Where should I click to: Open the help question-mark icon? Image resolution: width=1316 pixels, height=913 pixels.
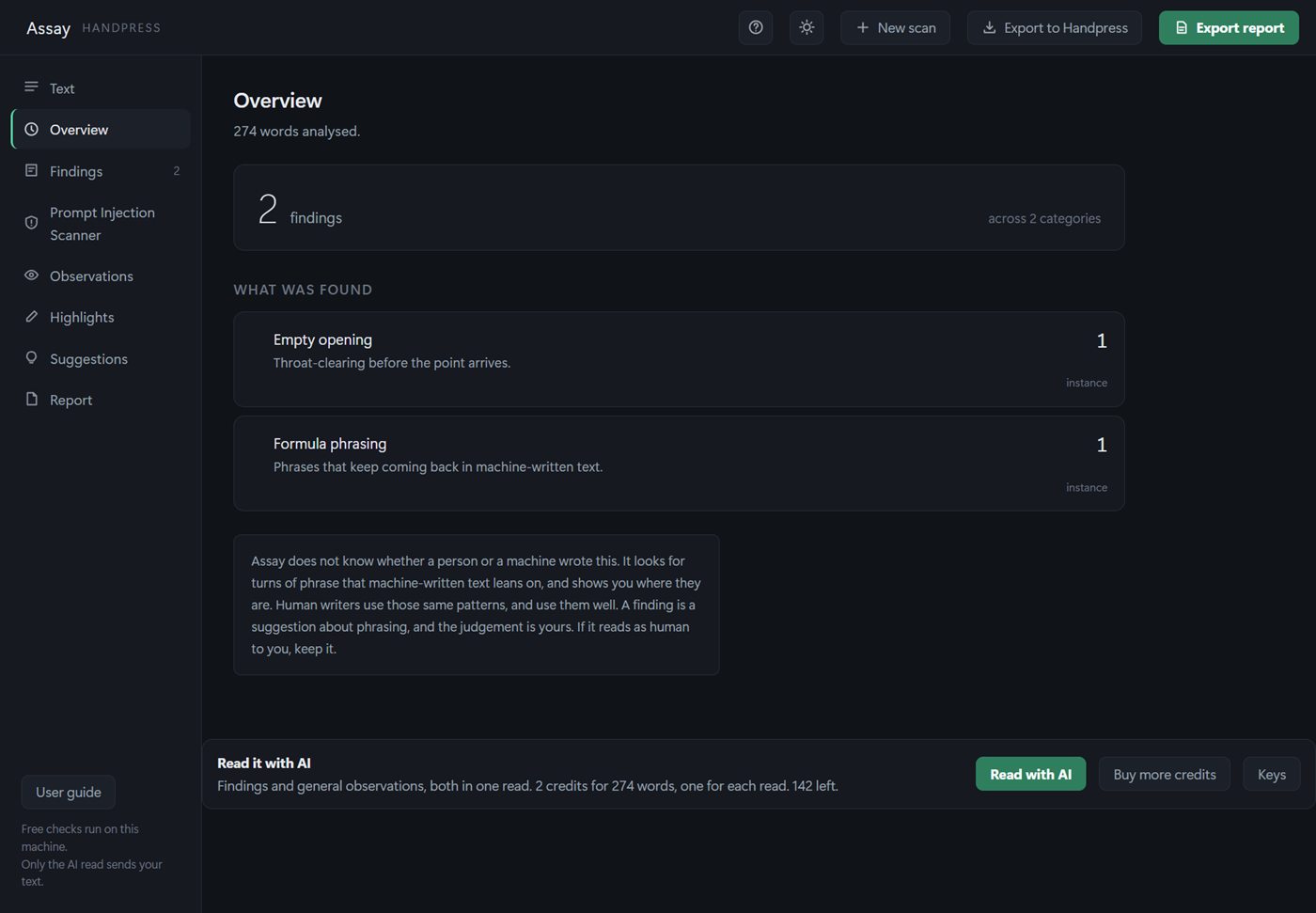point(756,28)
